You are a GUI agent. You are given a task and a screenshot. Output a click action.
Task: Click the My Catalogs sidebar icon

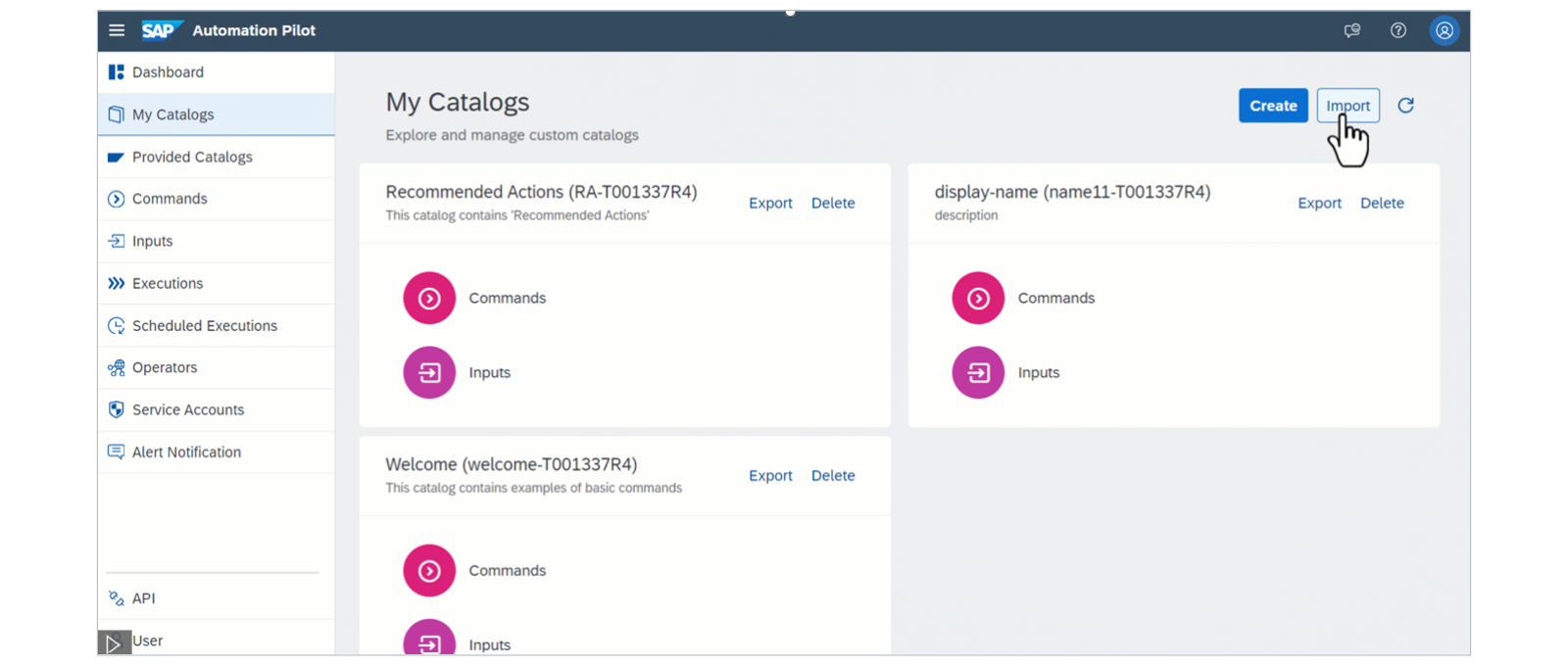click(x=116, y=114)
